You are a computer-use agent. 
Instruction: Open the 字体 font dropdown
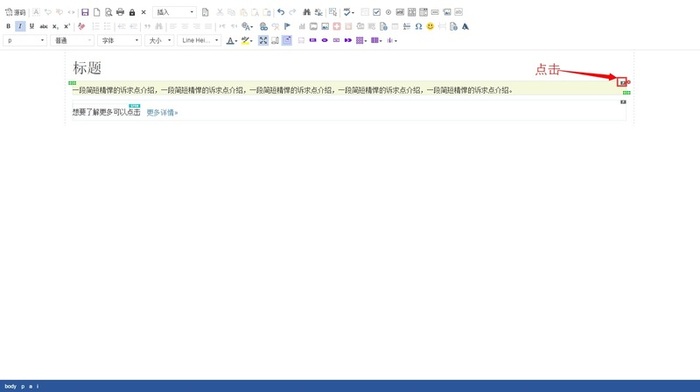(119, 40)
